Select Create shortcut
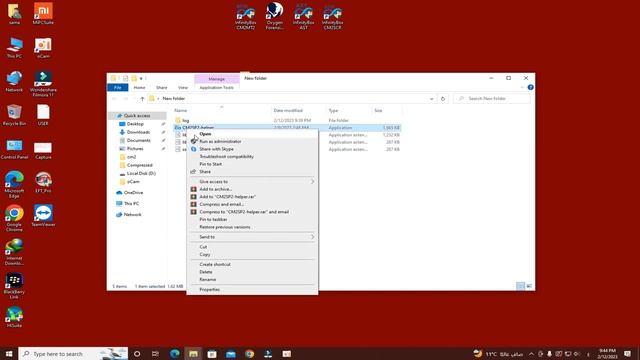 (x=215, y=264)
